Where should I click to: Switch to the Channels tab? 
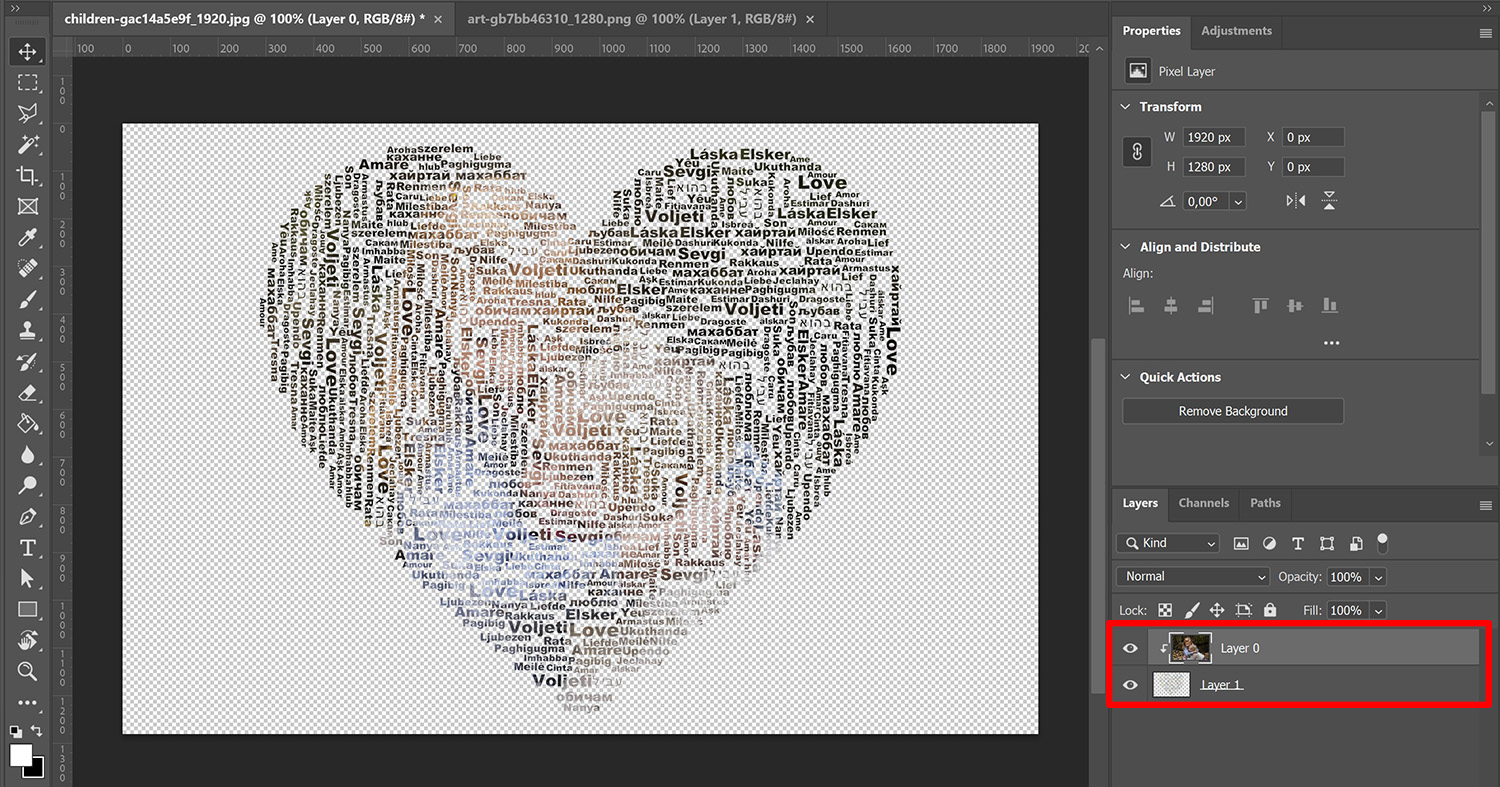pos(1204,504)
